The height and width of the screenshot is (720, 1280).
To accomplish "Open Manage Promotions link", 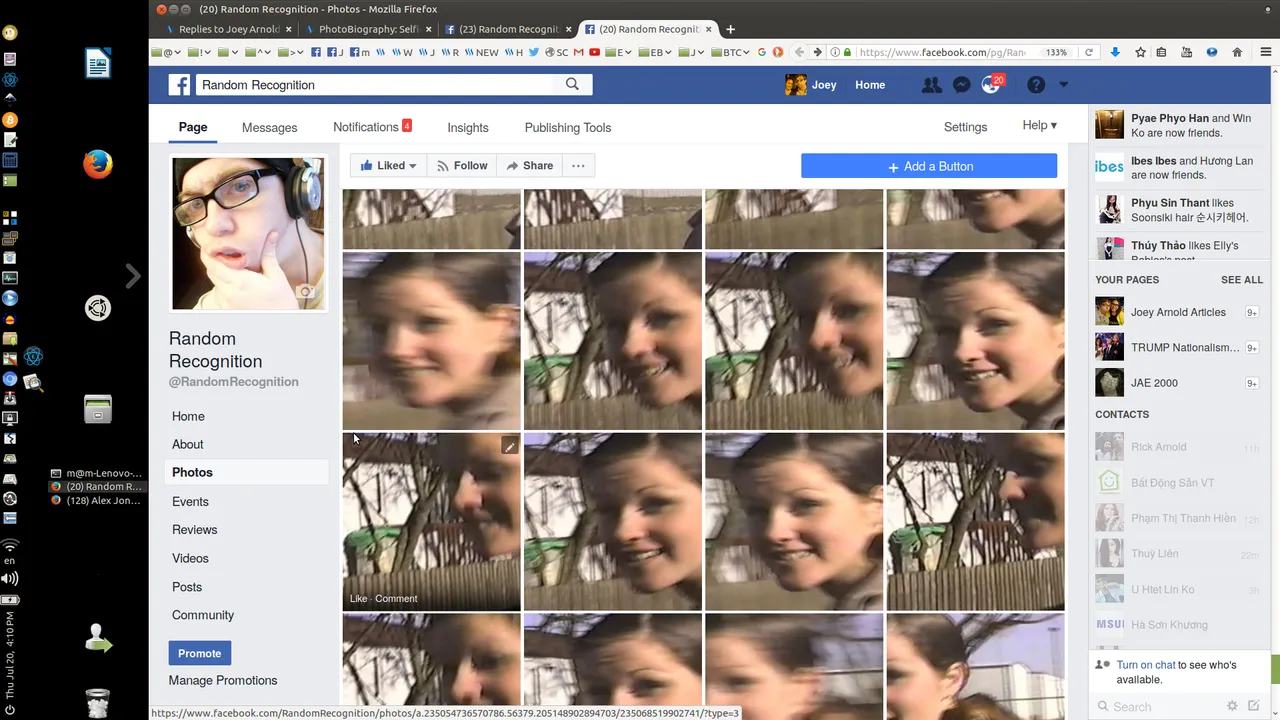I will click(x=223, y=680).
